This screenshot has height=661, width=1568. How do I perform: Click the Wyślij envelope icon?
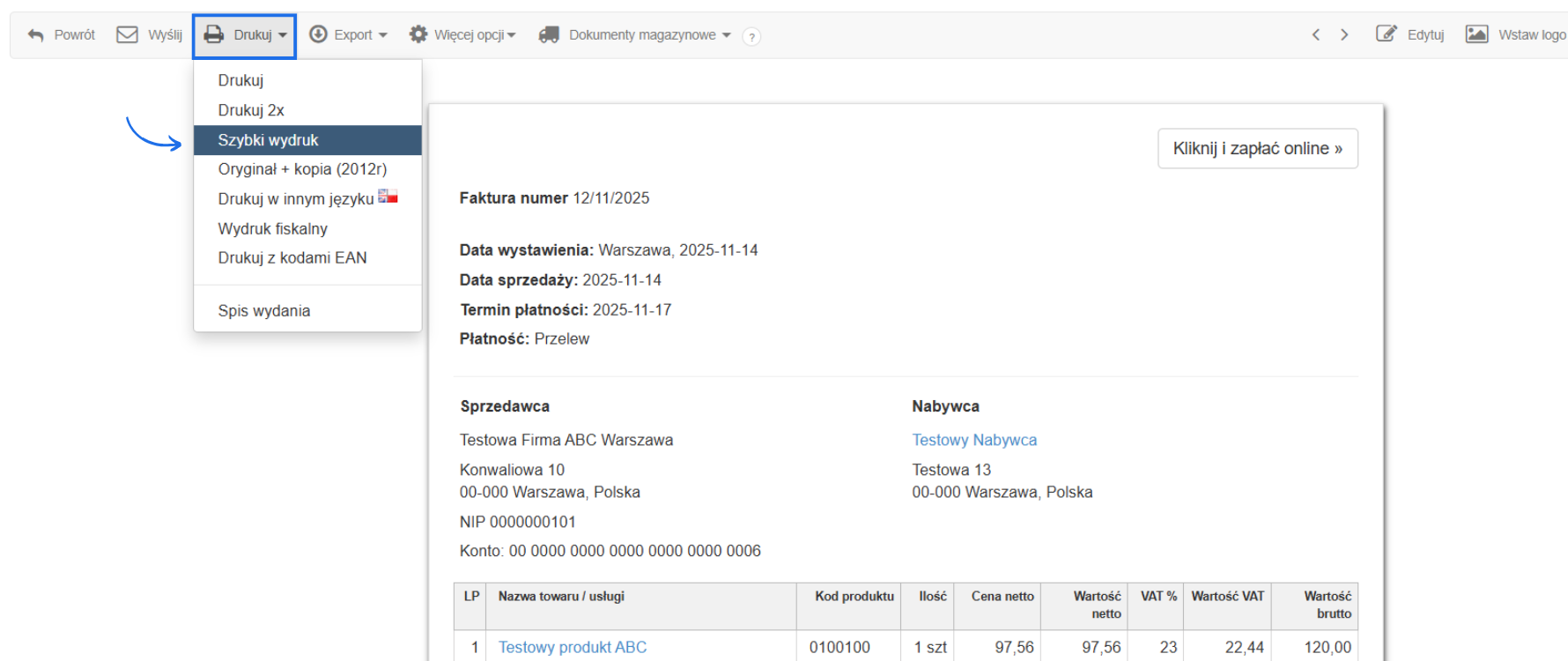point(128,34)
